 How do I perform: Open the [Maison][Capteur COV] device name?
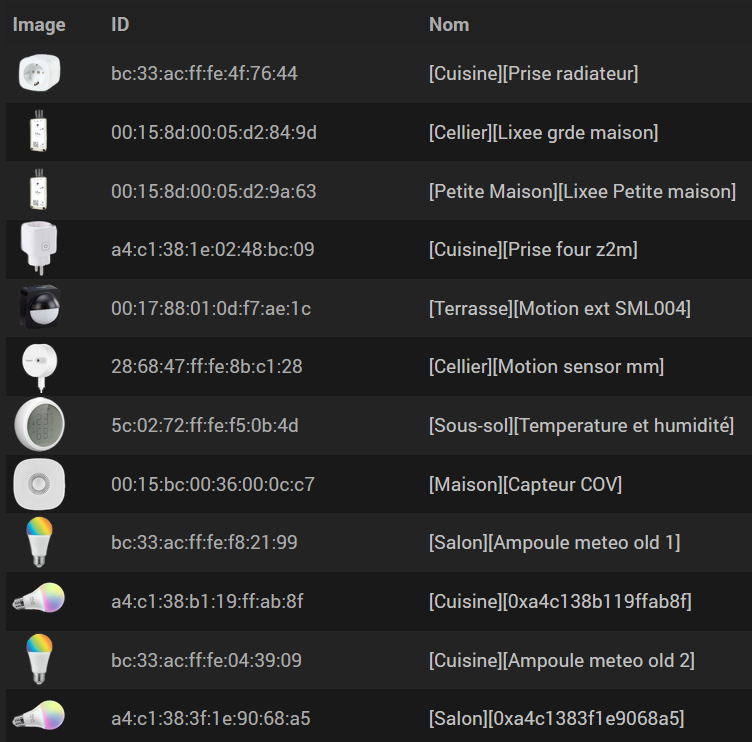click(525, 484)
